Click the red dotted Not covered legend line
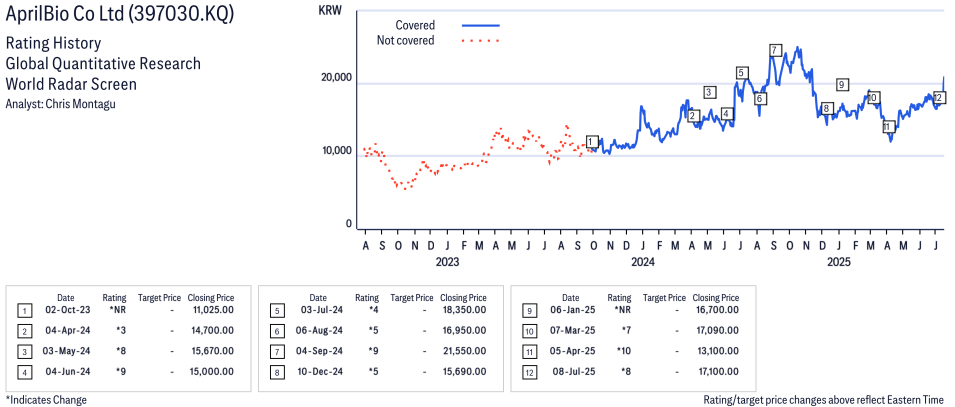955x407 pixels. [480, 41]
